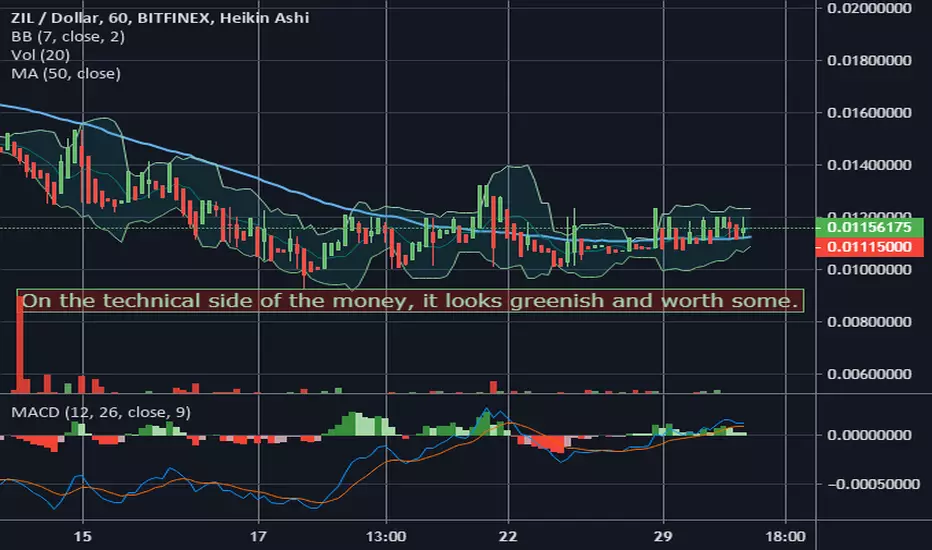
Task: Click the annotation text about technical side
Action: click(x=410, y=300)
